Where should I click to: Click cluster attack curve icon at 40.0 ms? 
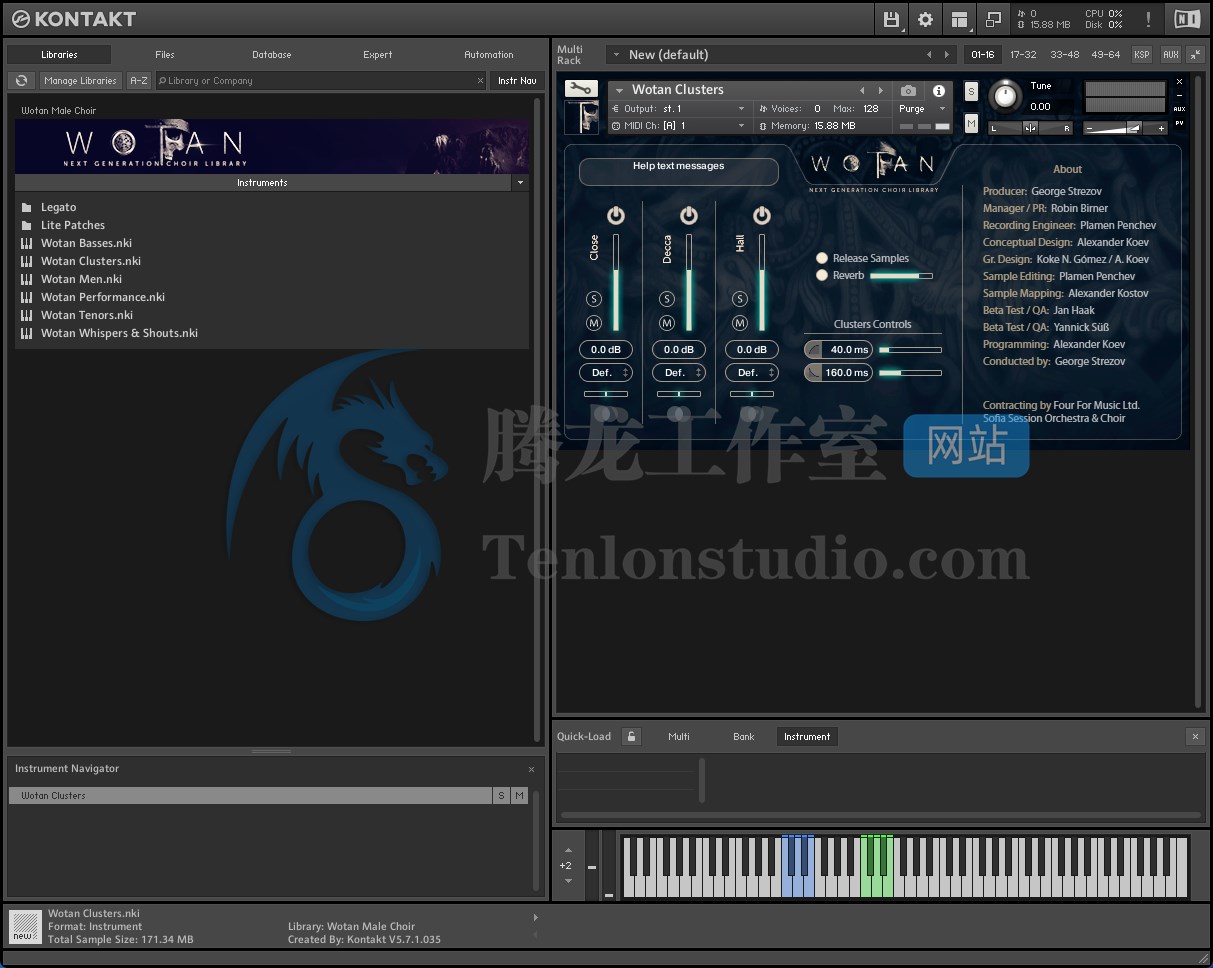coord(814,349)
